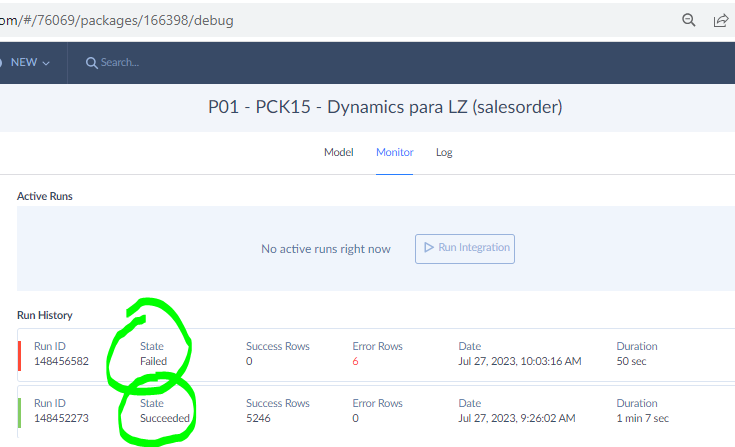Click date Jul 27, 2023, 9:26:02 AM

point(517,418)
